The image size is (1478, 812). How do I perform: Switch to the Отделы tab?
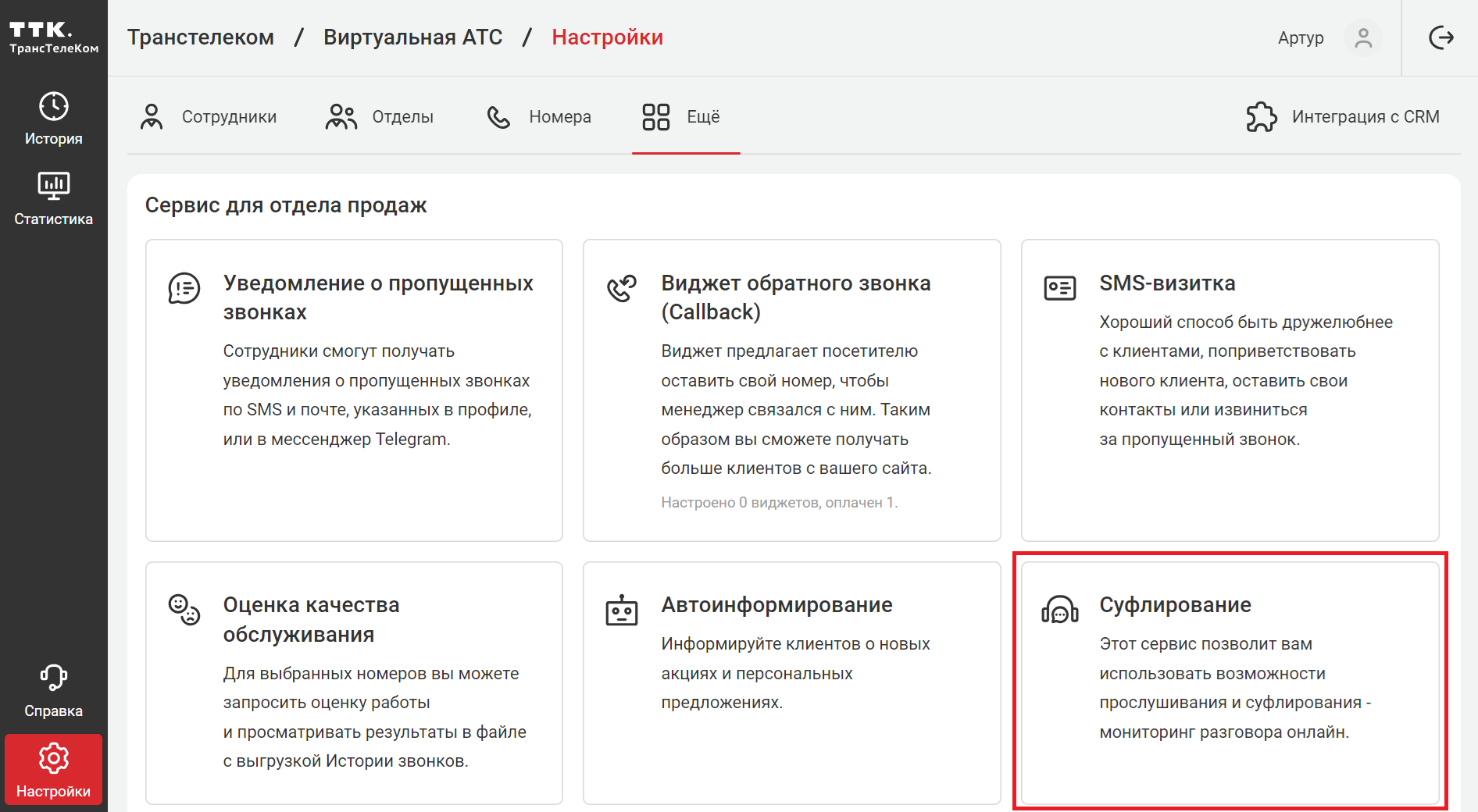pos(380,117)
